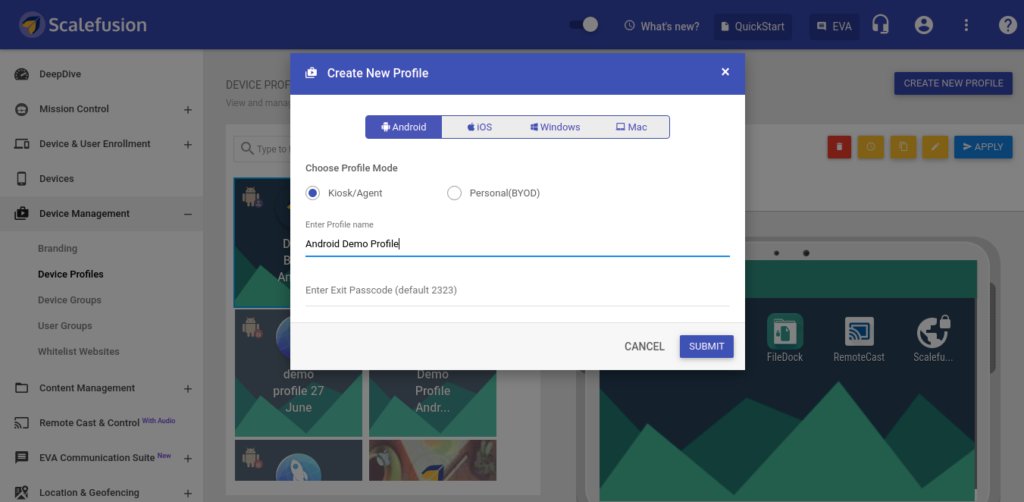This screenshot has width=1024, height=502.
Task: Click the Enter Exit Passcode field
Action: [x=517, y=290]
